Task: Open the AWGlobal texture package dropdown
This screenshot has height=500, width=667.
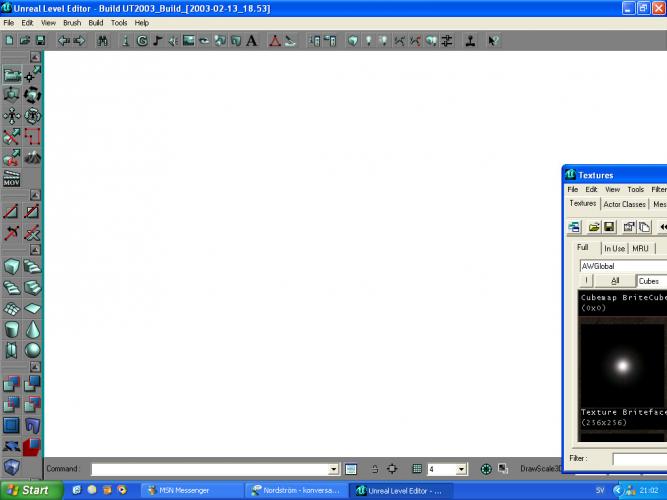Action: pyautogui.click(x=622, y=266)
